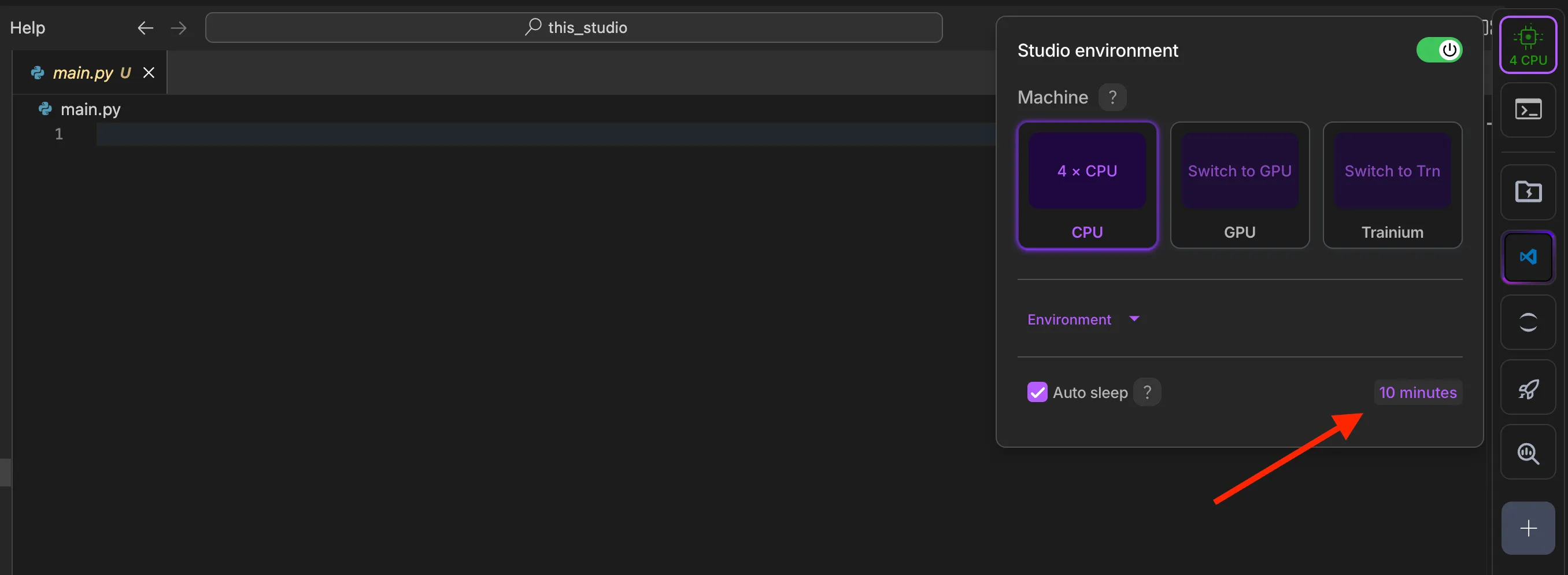The width and height of the screenshot is (1568, 575).
Task: Click main.py in the breadcrumb
Action: point(91,109)
